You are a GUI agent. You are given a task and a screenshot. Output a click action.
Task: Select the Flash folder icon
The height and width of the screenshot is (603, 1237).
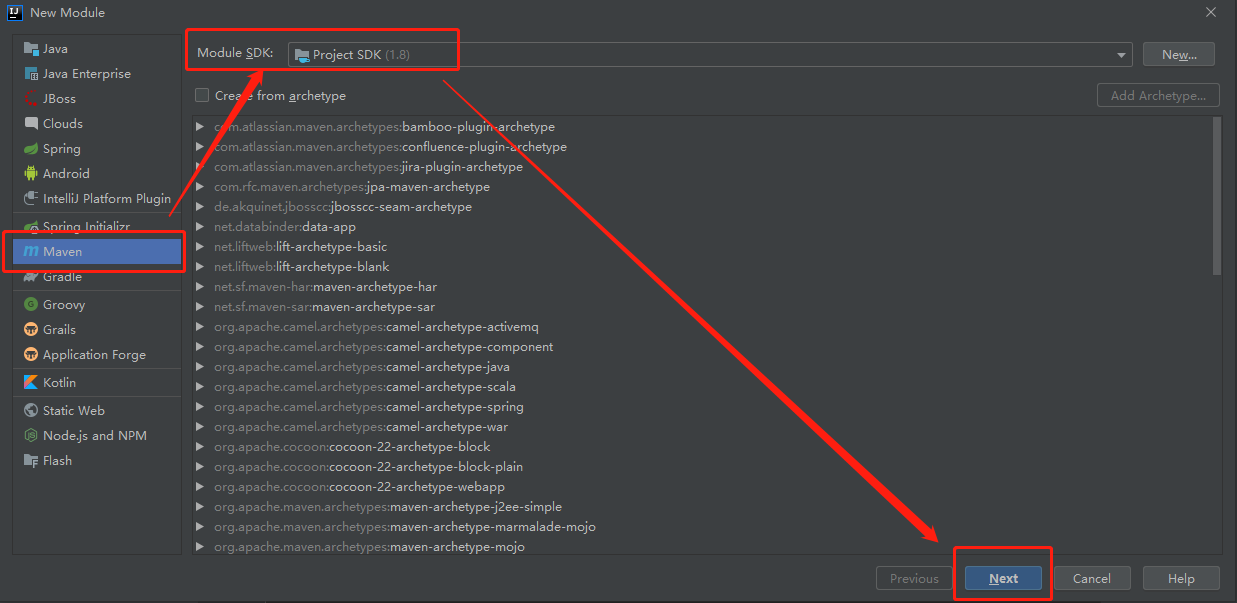point(31,460)
